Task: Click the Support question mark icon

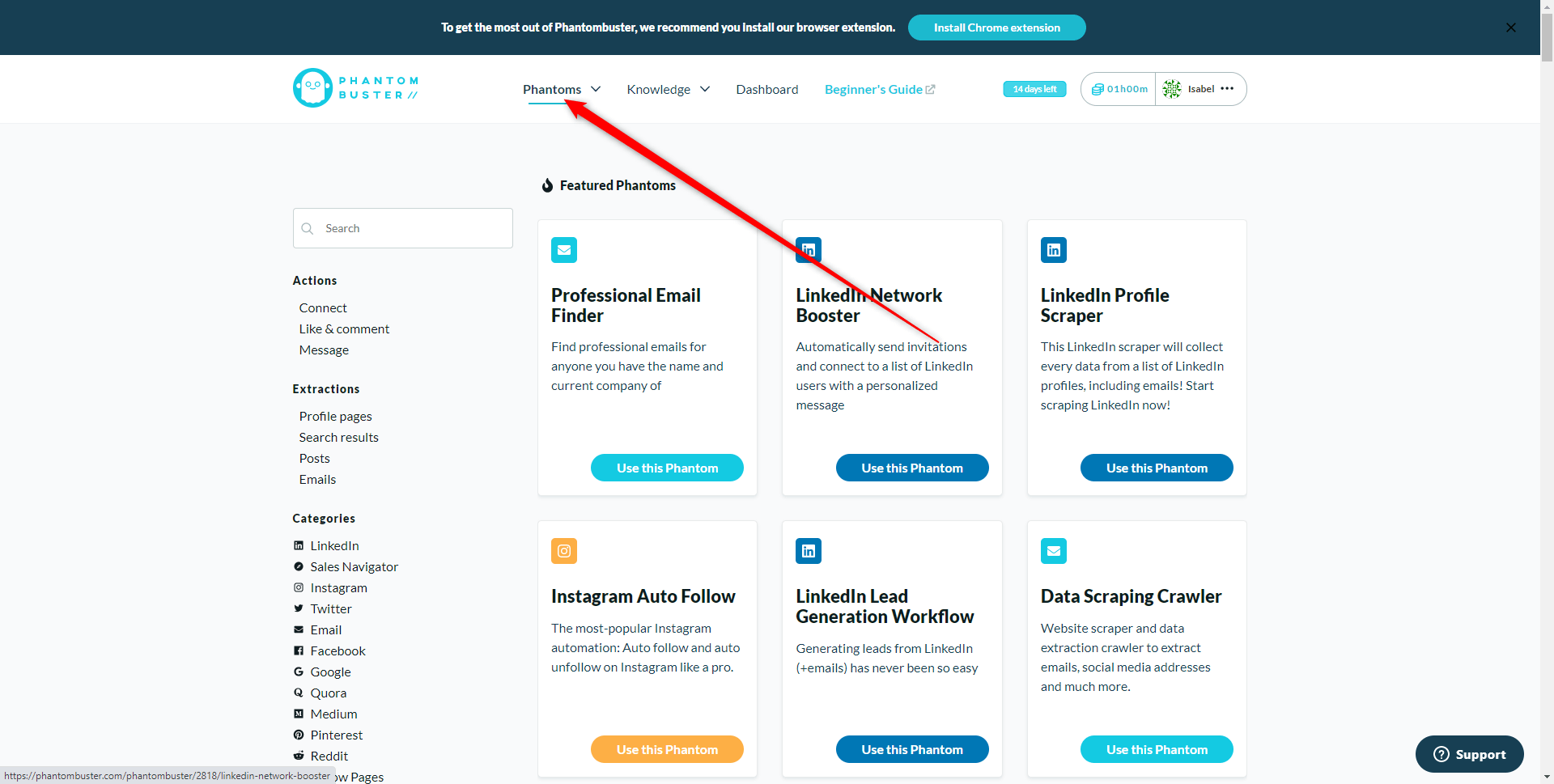Action: pos(1441,754)
